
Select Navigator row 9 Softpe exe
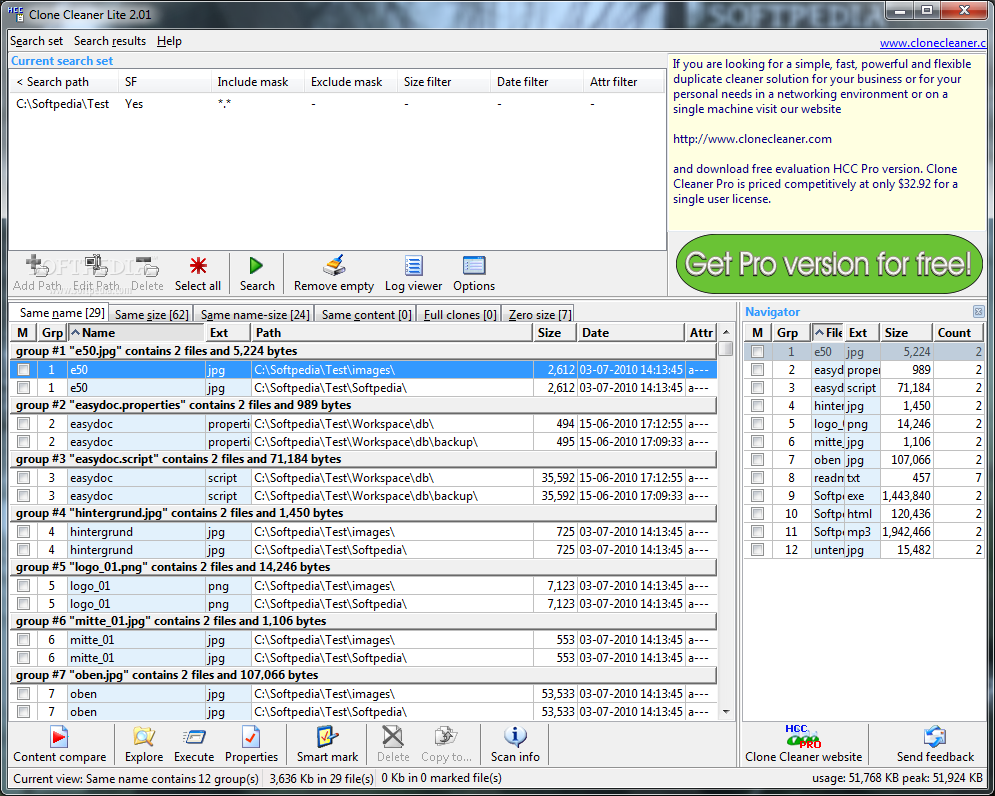863,496
